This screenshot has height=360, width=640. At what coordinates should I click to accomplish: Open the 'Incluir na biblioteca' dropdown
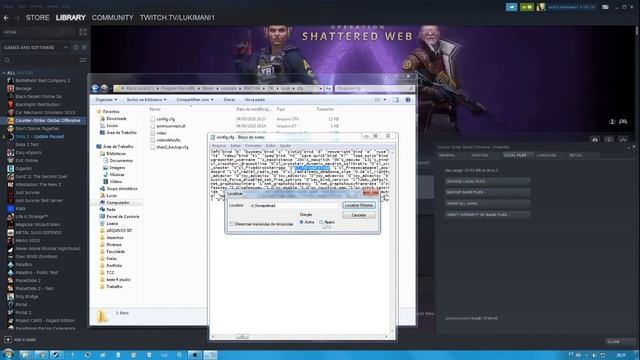click(x=146, y=100)
